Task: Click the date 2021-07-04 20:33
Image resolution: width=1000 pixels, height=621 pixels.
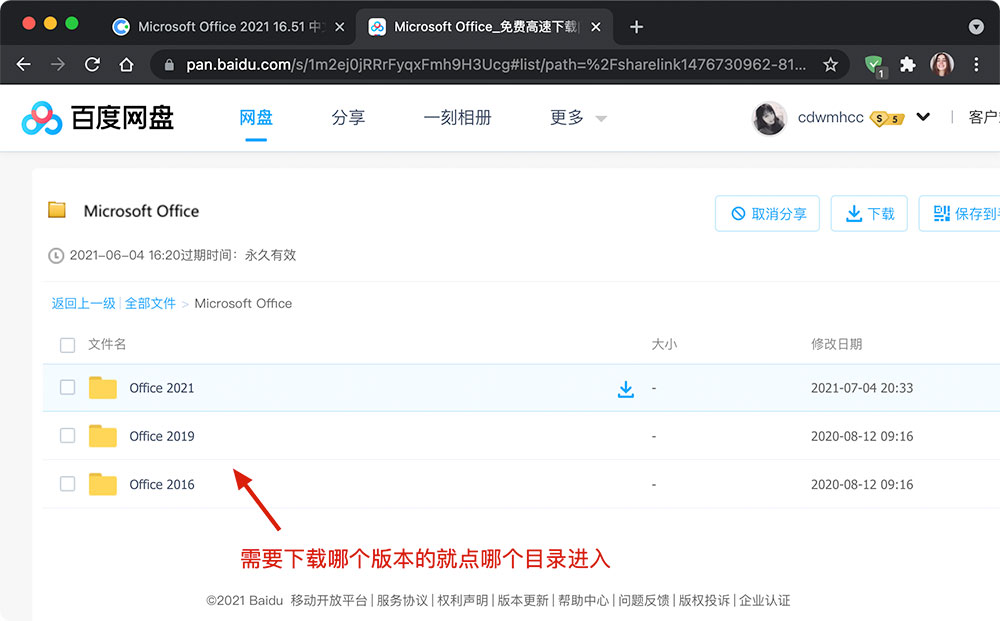Action: [862, 388]
